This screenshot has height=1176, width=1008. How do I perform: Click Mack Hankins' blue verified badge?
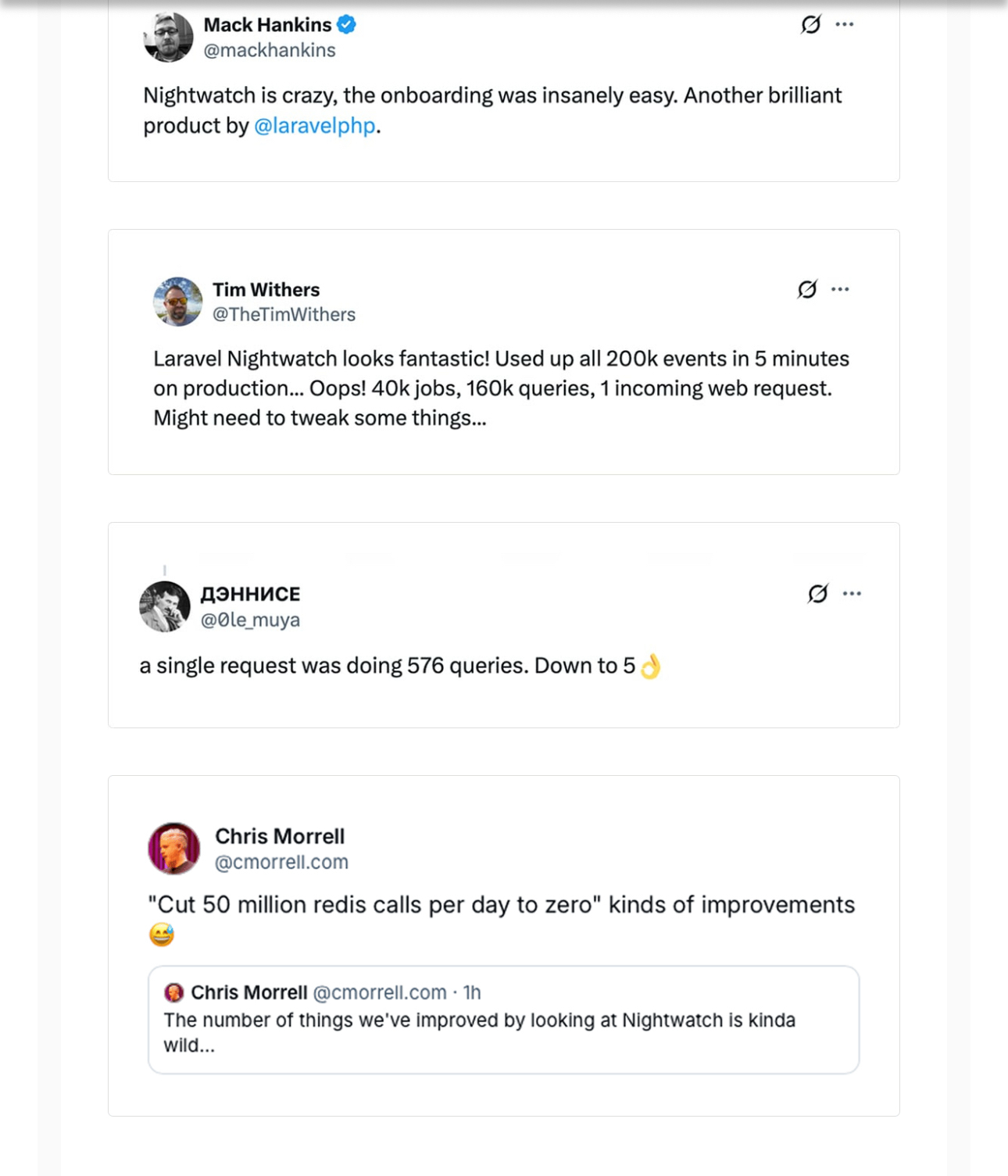tap(346, 25)
